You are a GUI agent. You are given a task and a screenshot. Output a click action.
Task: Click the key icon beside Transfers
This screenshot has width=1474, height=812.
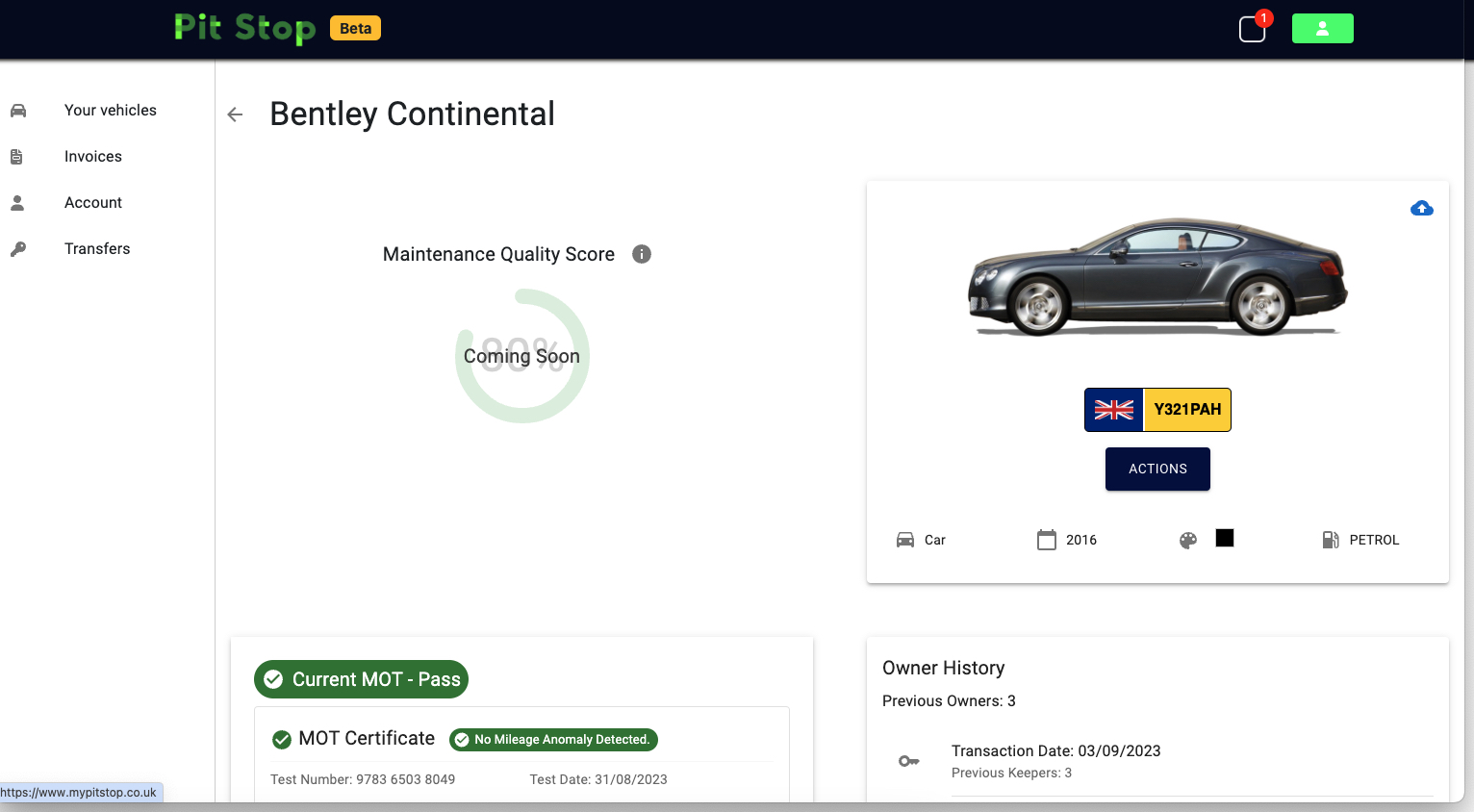[x=18, y=249]
